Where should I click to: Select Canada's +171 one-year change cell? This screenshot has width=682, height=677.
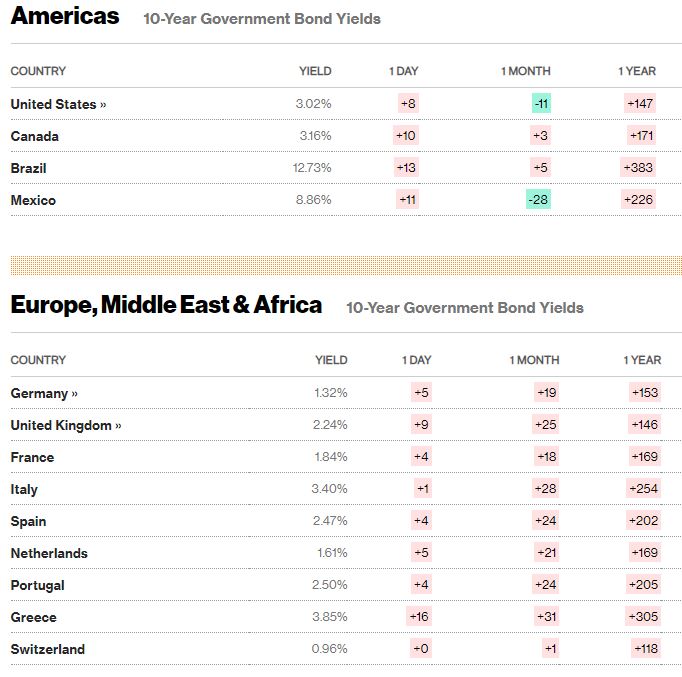click(x=641, y=136)
